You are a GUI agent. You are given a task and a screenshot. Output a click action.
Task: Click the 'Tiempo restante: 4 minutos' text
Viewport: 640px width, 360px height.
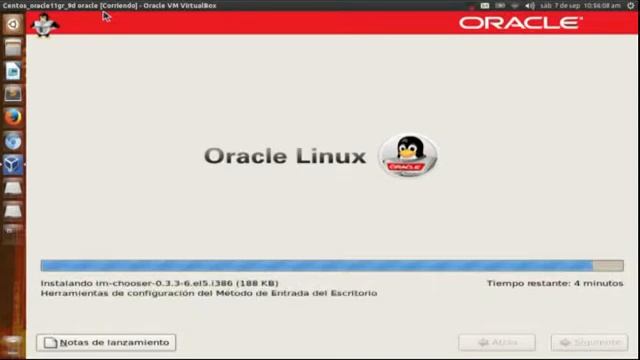pos(555,283)
